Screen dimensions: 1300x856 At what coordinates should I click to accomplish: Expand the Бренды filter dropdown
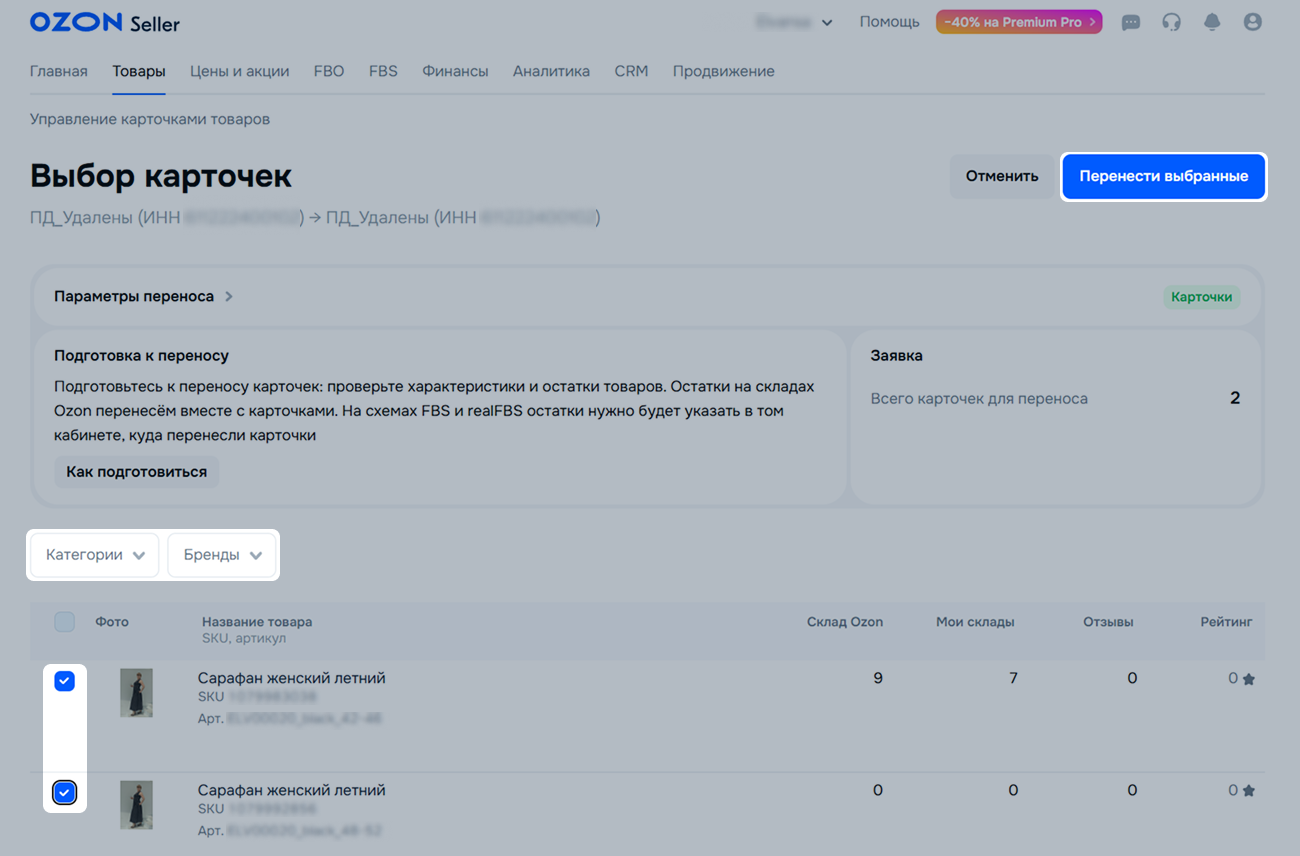pos(222,555)
